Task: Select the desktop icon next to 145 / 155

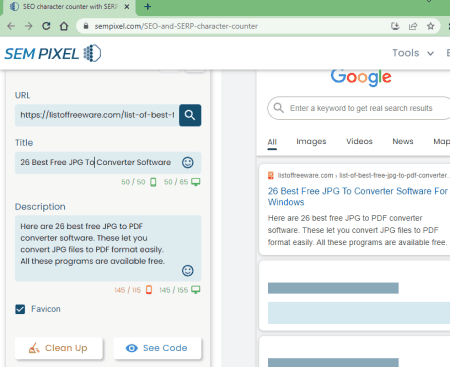Action: [196, 290]
